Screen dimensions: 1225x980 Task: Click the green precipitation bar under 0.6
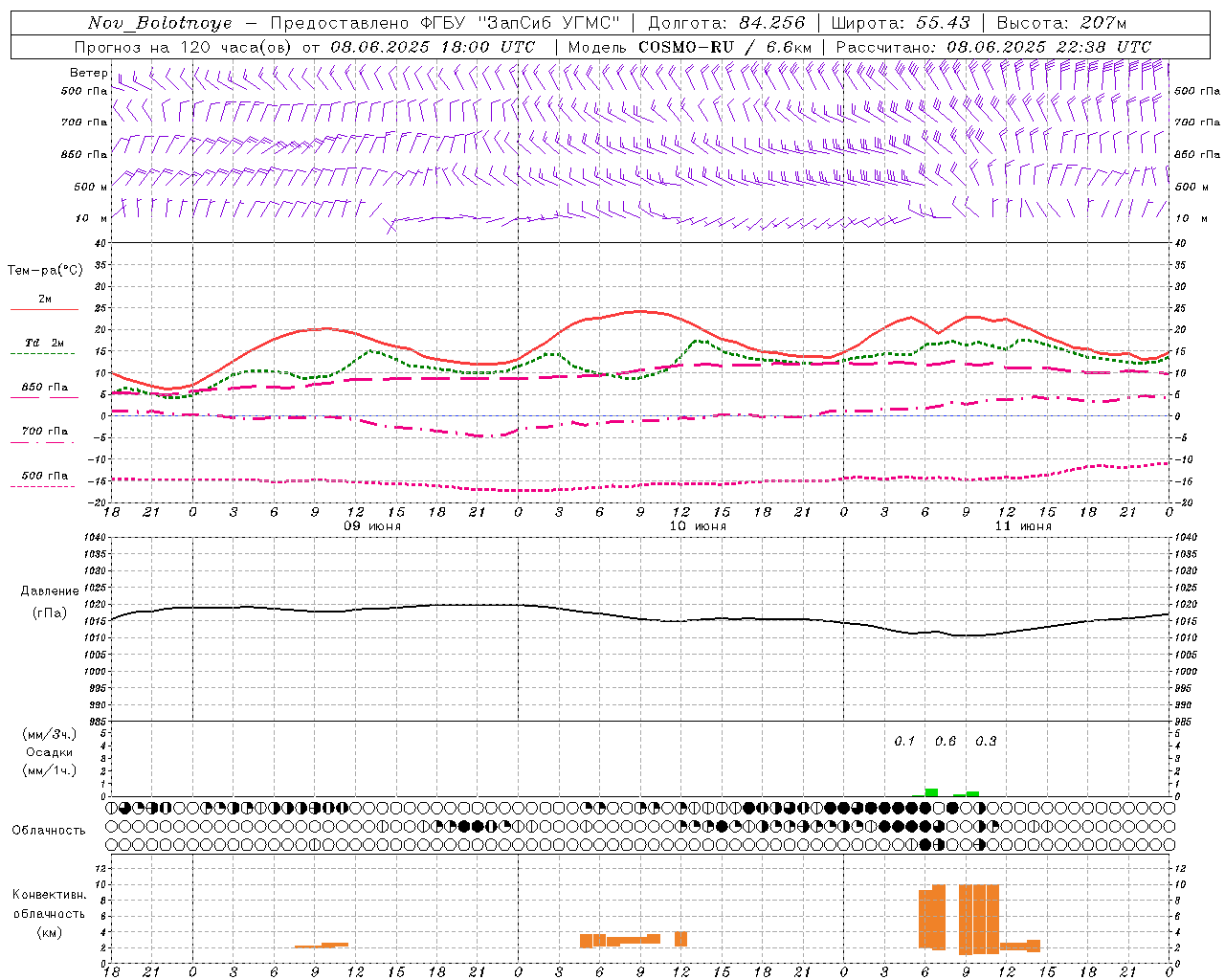tap(931, 792)
